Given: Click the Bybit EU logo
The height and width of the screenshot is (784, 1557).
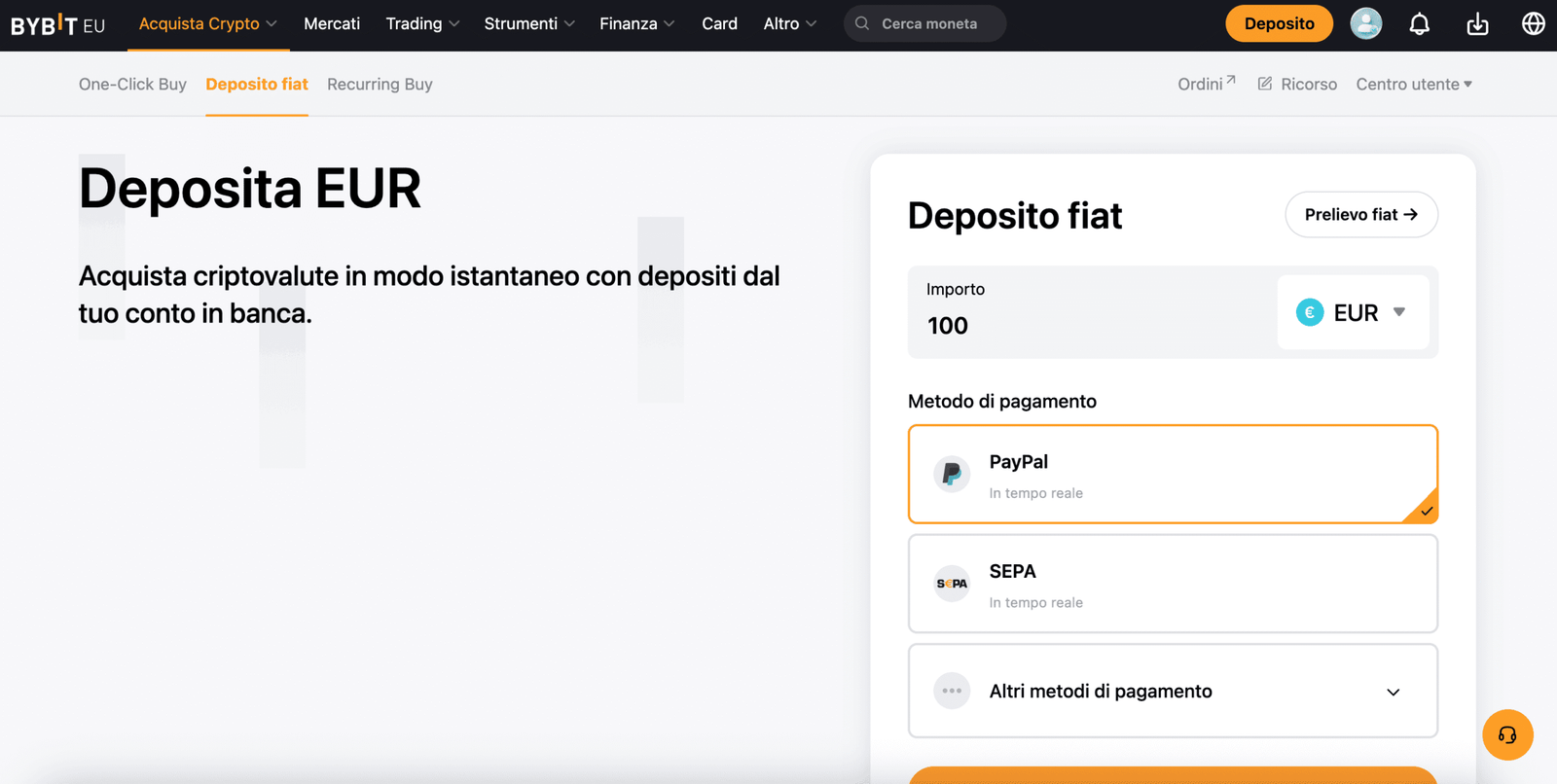Looking at the screenshot, I should click(57, 24).
